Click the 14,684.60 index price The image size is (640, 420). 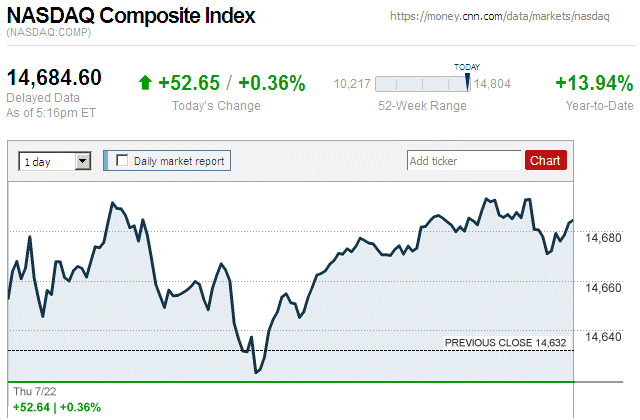point(54,78)
